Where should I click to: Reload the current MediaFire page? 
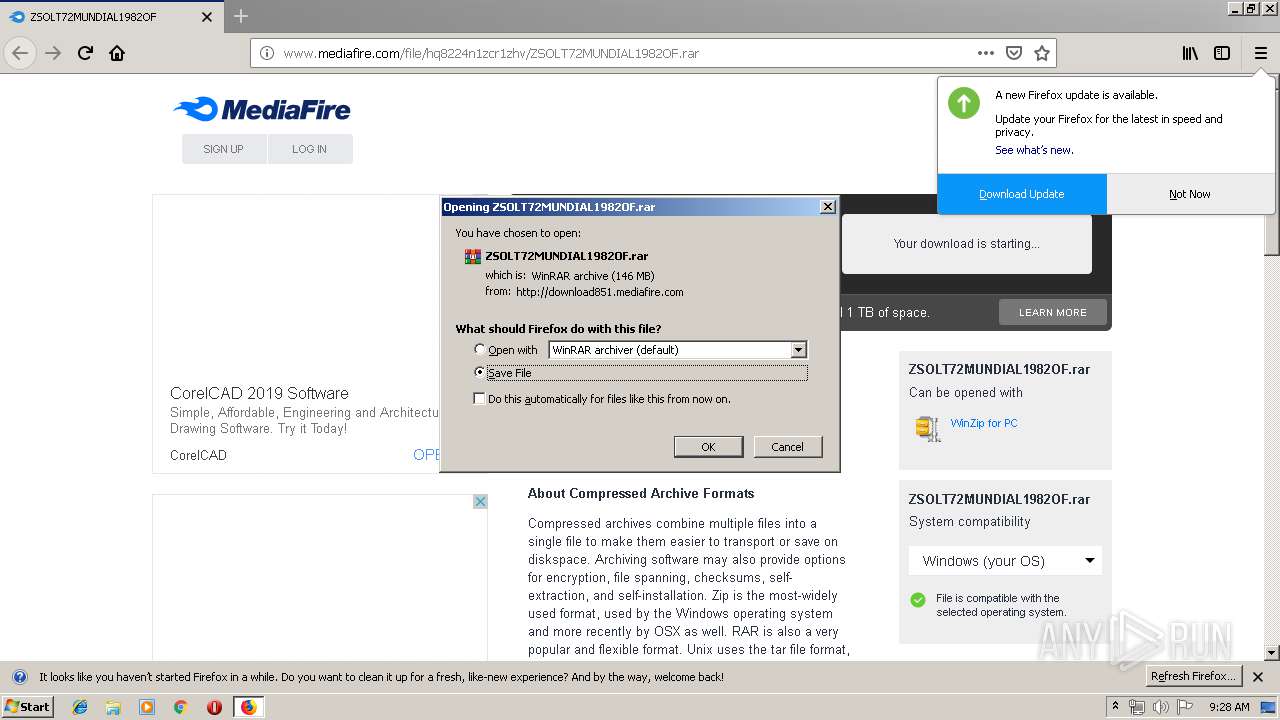point(85,53)
